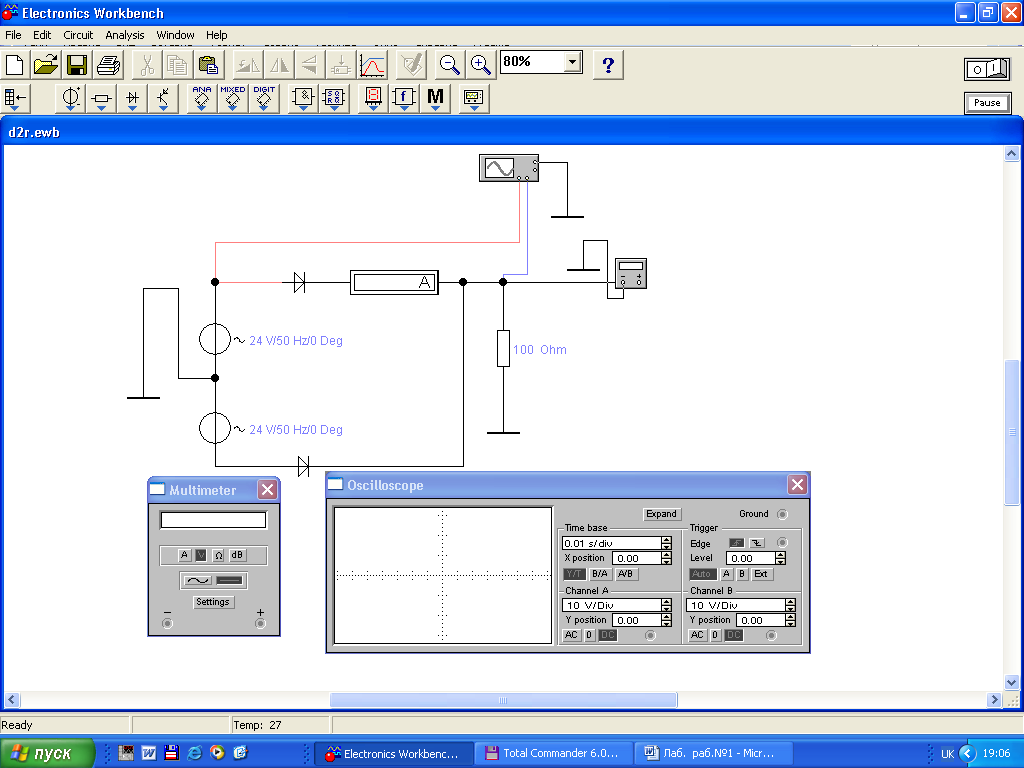This screenshot has height=768, width=1024.
Task: Click the oscilloscope Expand button
Action: (x=662, y=514)
